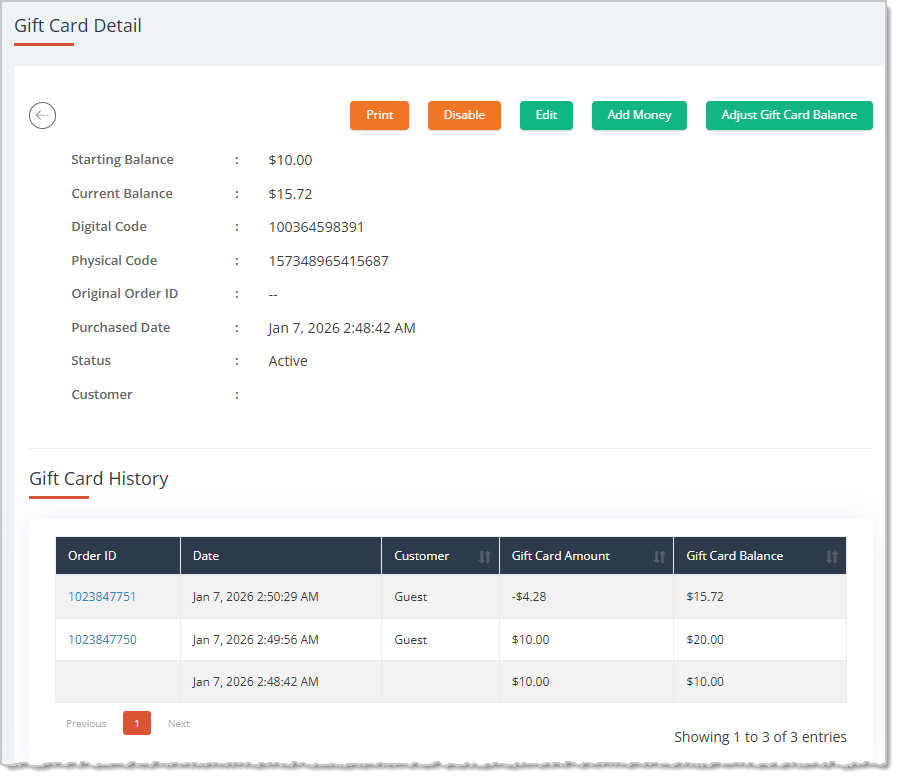Click the Digital Code field label
This screenshot has height=777, width=897.
[x=109, y=227]
